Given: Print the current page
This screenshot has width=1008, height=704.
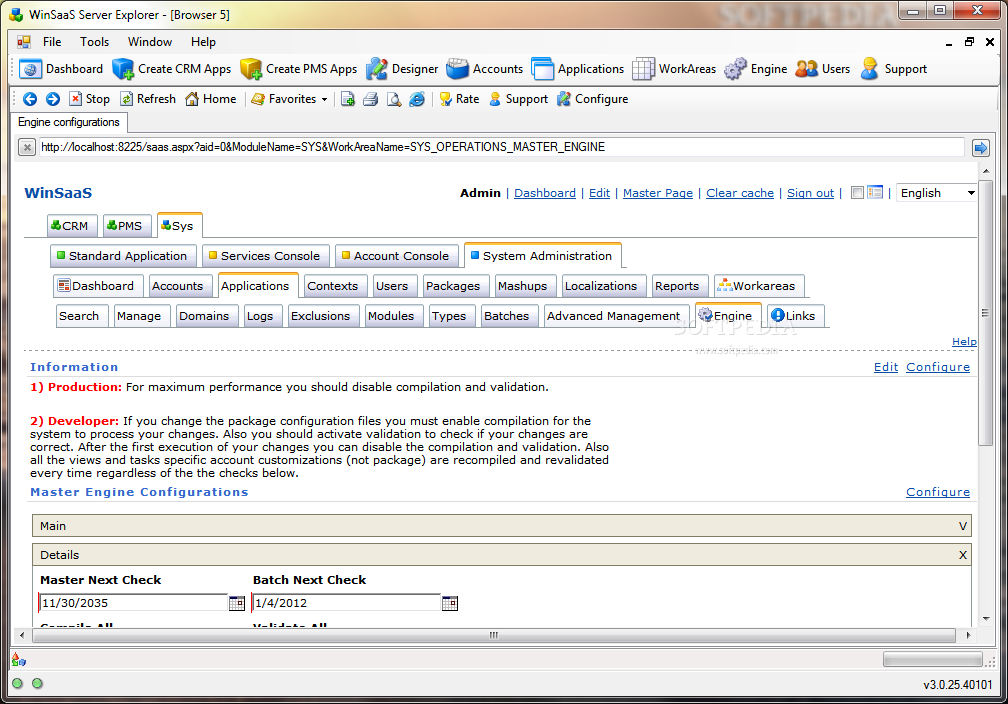Looking at the screenshot, I should tap(370, 99).
